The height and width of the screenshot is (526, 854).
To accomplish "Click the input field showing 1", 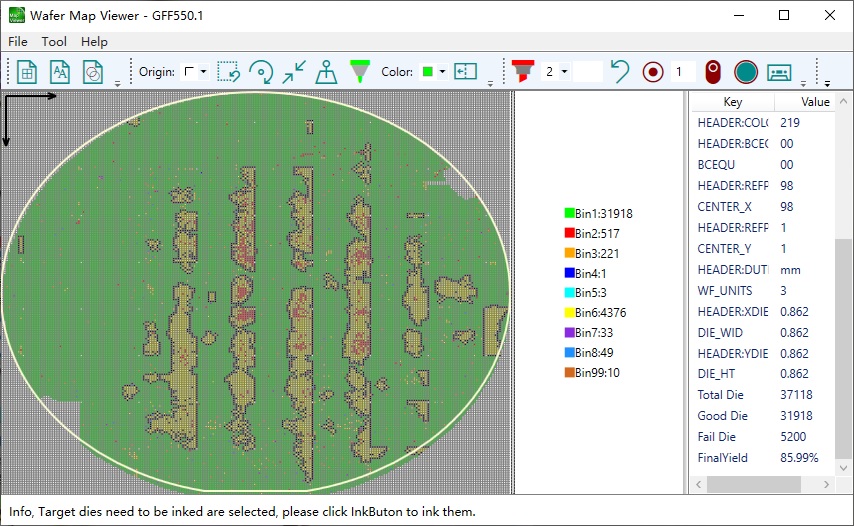I will click(x=681, y=72).
